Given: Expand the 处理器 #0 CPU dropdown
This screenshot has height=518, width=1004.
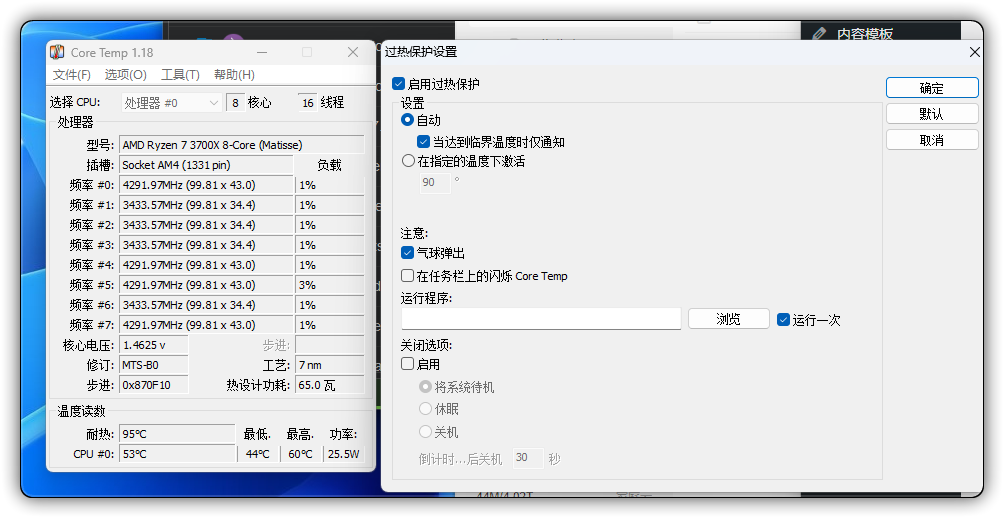Looking at the screenshot, I should 171,102.
